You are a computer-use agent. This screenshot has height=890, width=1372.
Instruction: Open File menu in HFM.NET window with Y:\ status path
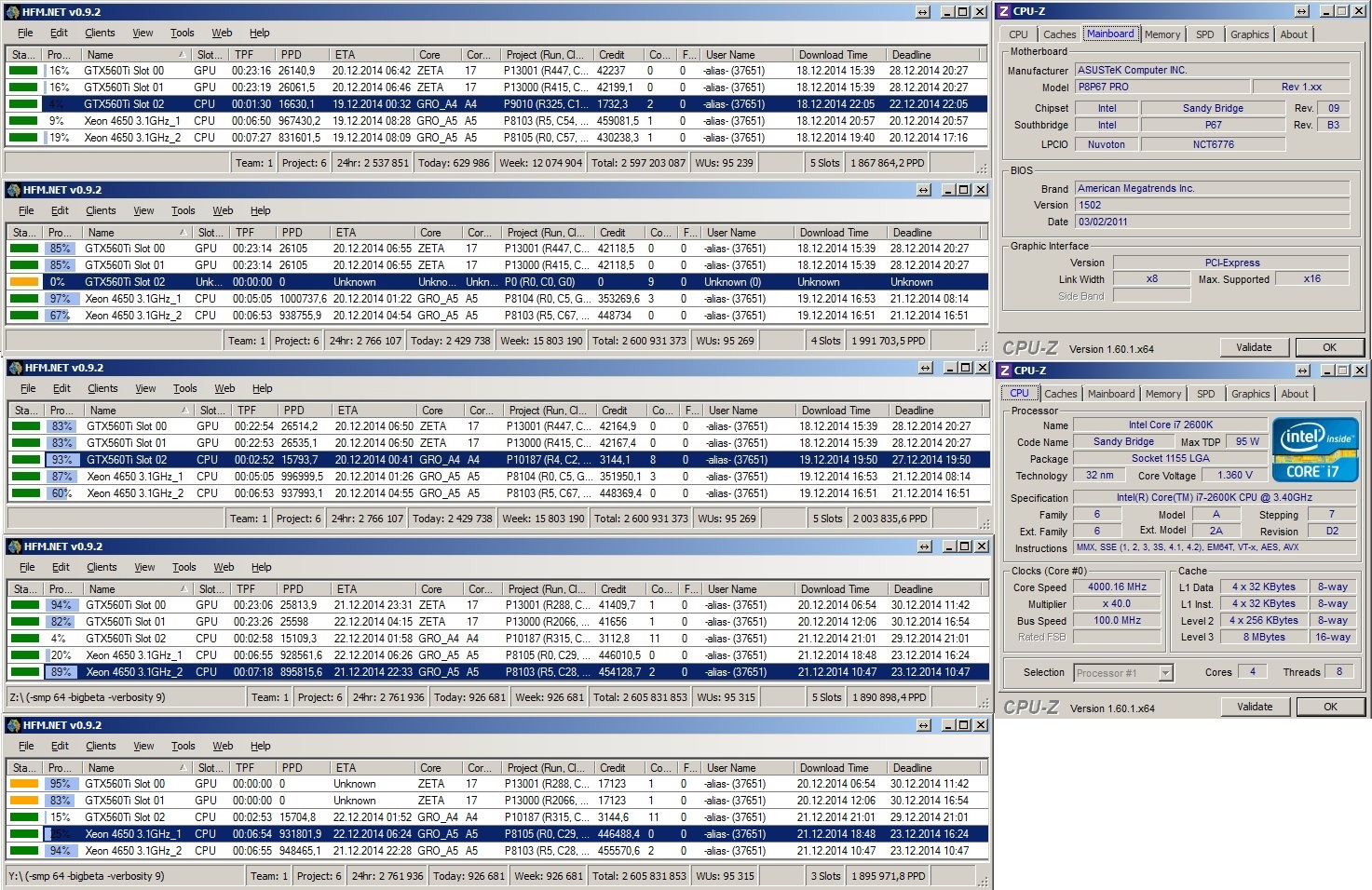26,746
